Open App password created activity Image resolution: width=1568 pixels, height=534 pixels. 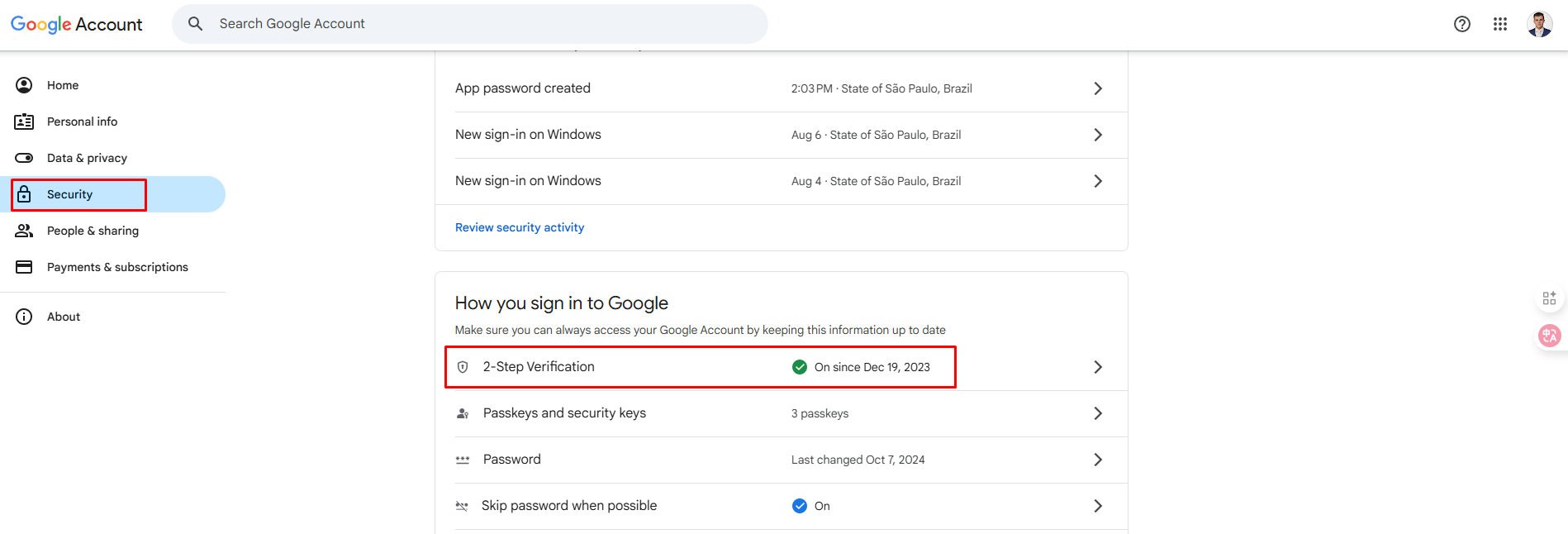coord(781,88)
